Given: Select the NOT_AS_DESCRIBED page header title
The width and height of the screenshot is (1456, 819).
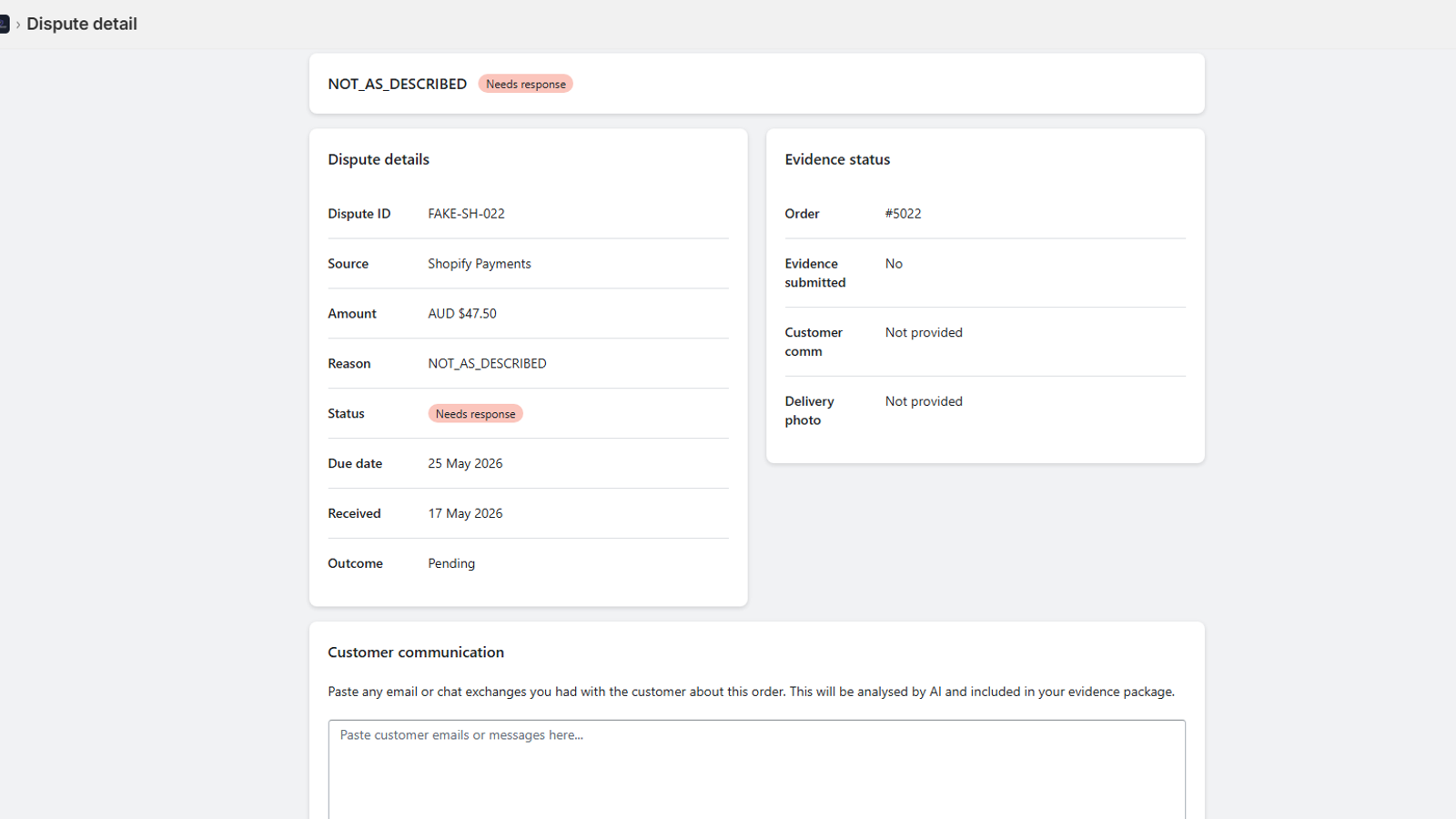Looking at the screenshot, I should 398,84.
